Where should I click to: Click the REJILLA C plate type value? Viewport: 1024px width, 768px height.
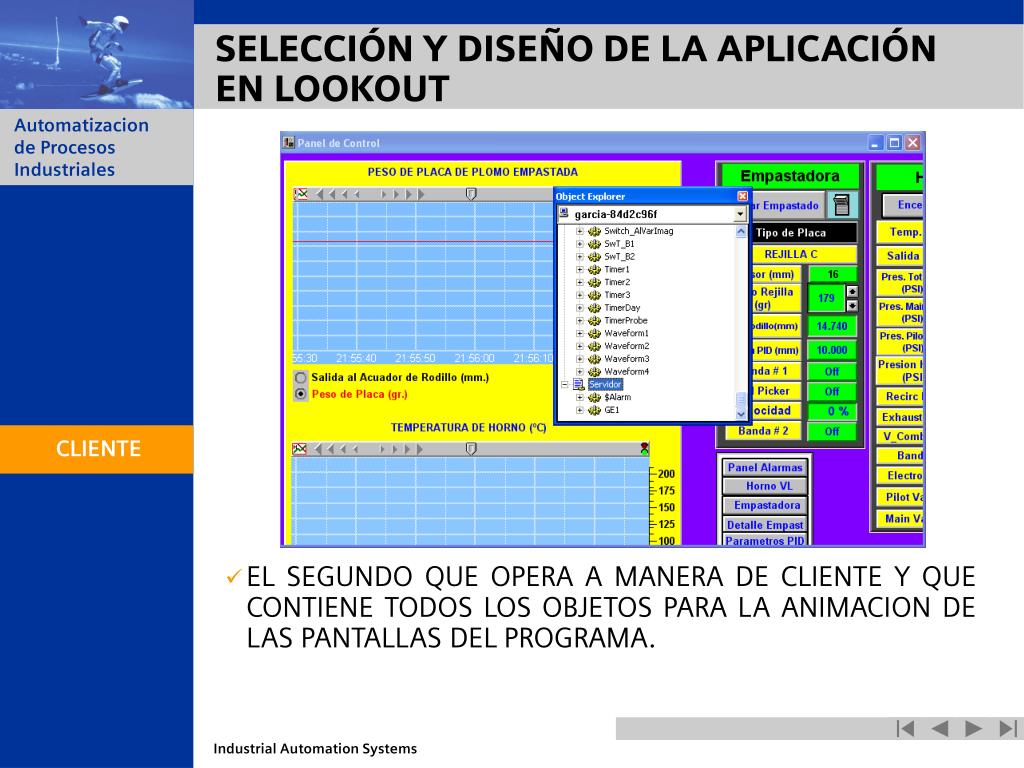click(x=791, y=254)
